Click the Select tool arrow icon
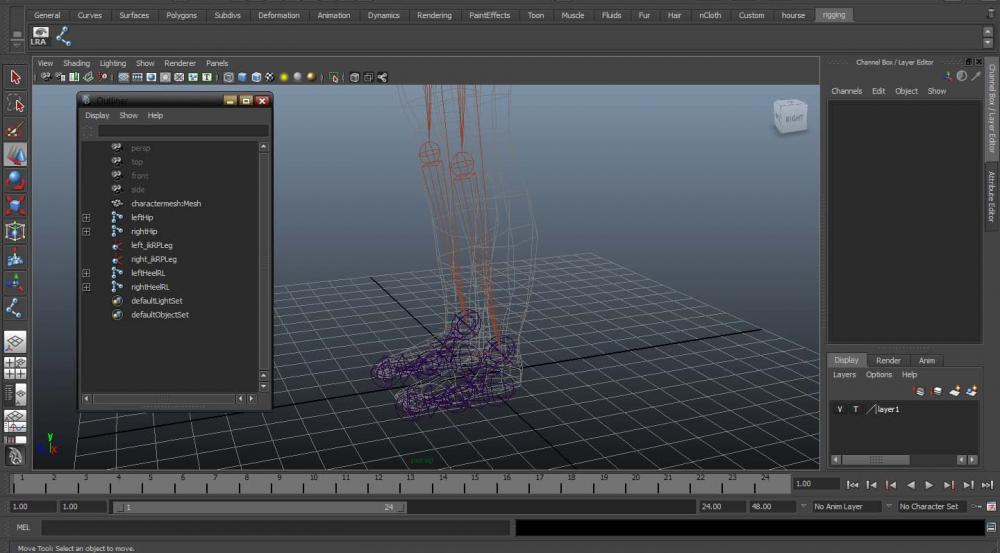Viewport: 1000px width, 553px height. [x=15, y=77]
